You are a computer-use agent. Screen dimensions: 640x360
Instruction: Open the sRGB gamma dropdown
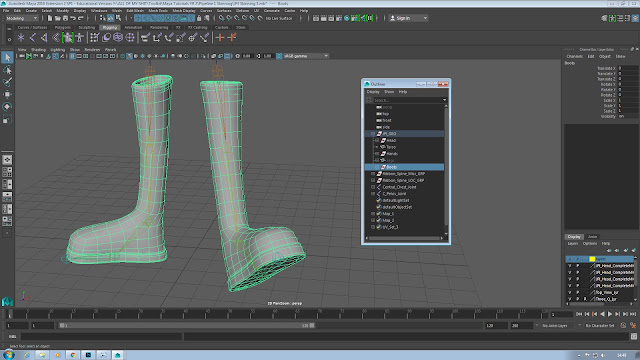point(306,56)
